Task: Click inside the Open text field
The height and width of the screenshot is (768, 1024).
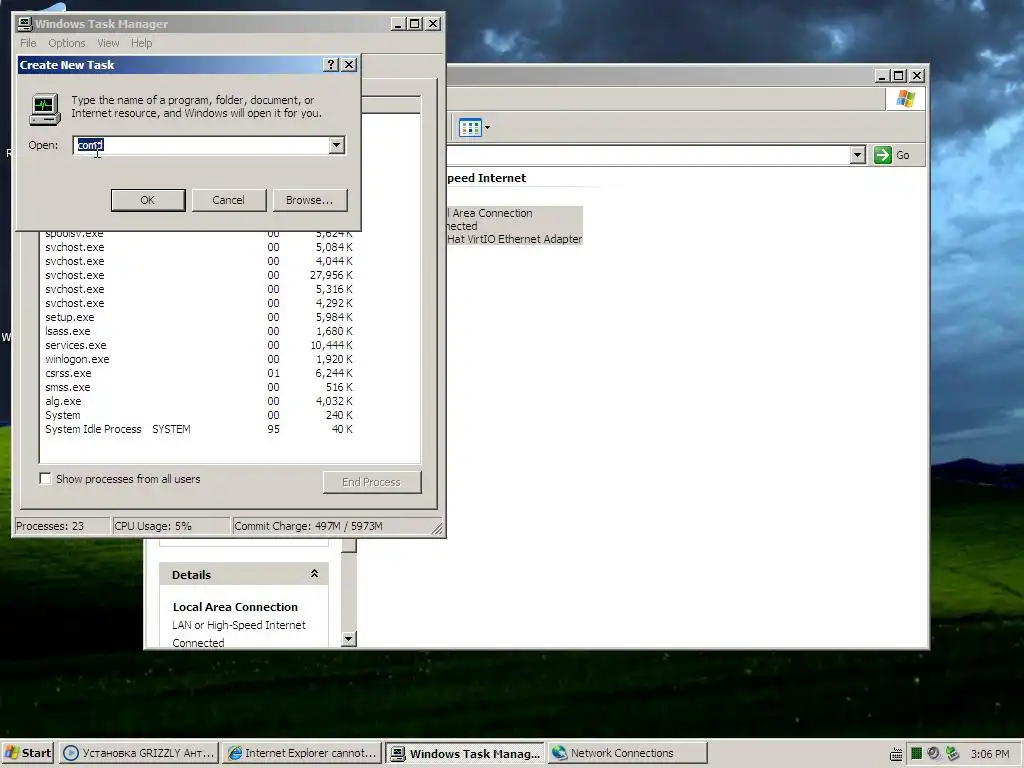Action: [x=201, y=145]
